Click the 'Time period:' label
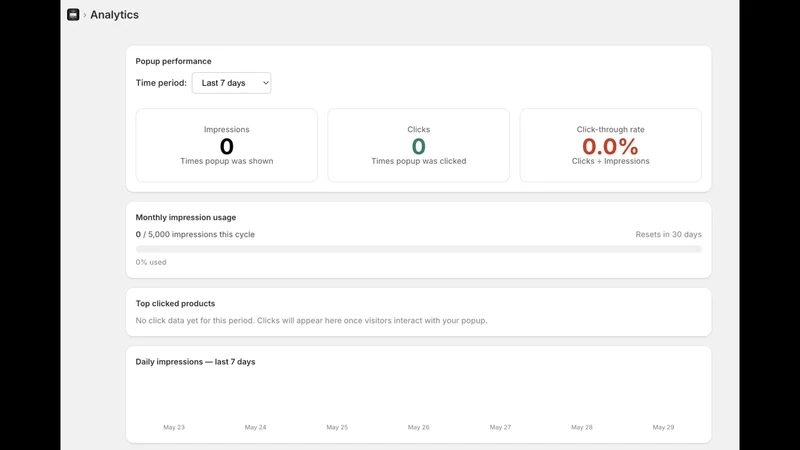800x450 pixels. point(161,83)
